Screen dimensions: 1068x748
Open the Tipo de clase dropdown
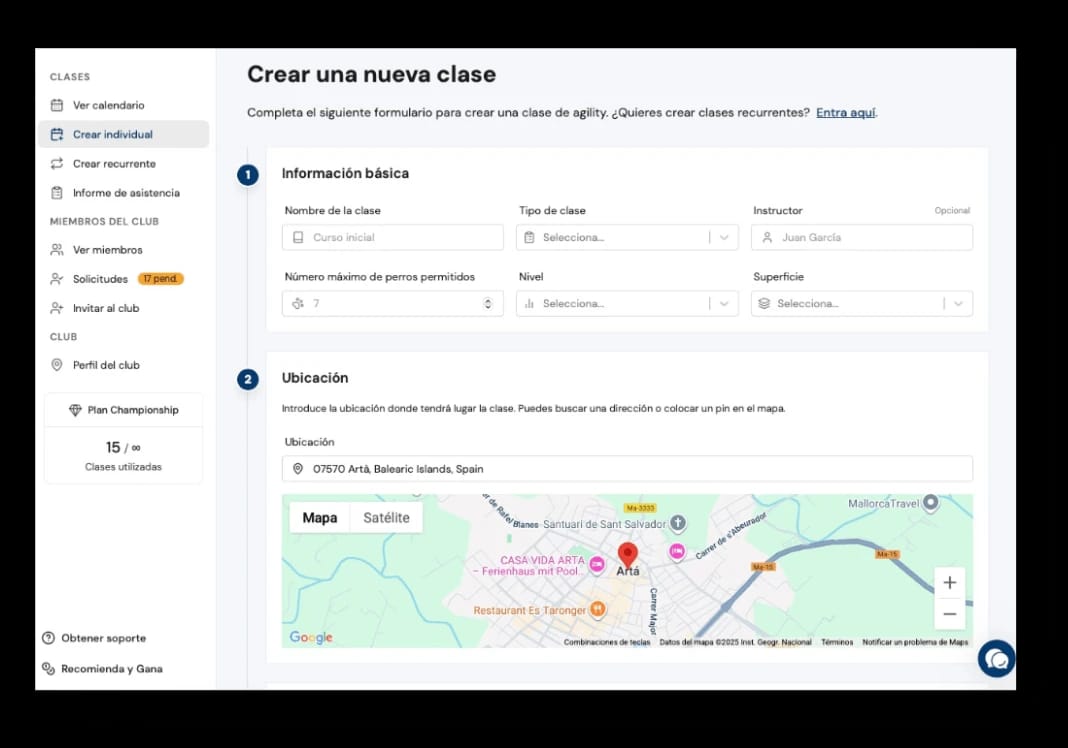(x=627, y=237)
